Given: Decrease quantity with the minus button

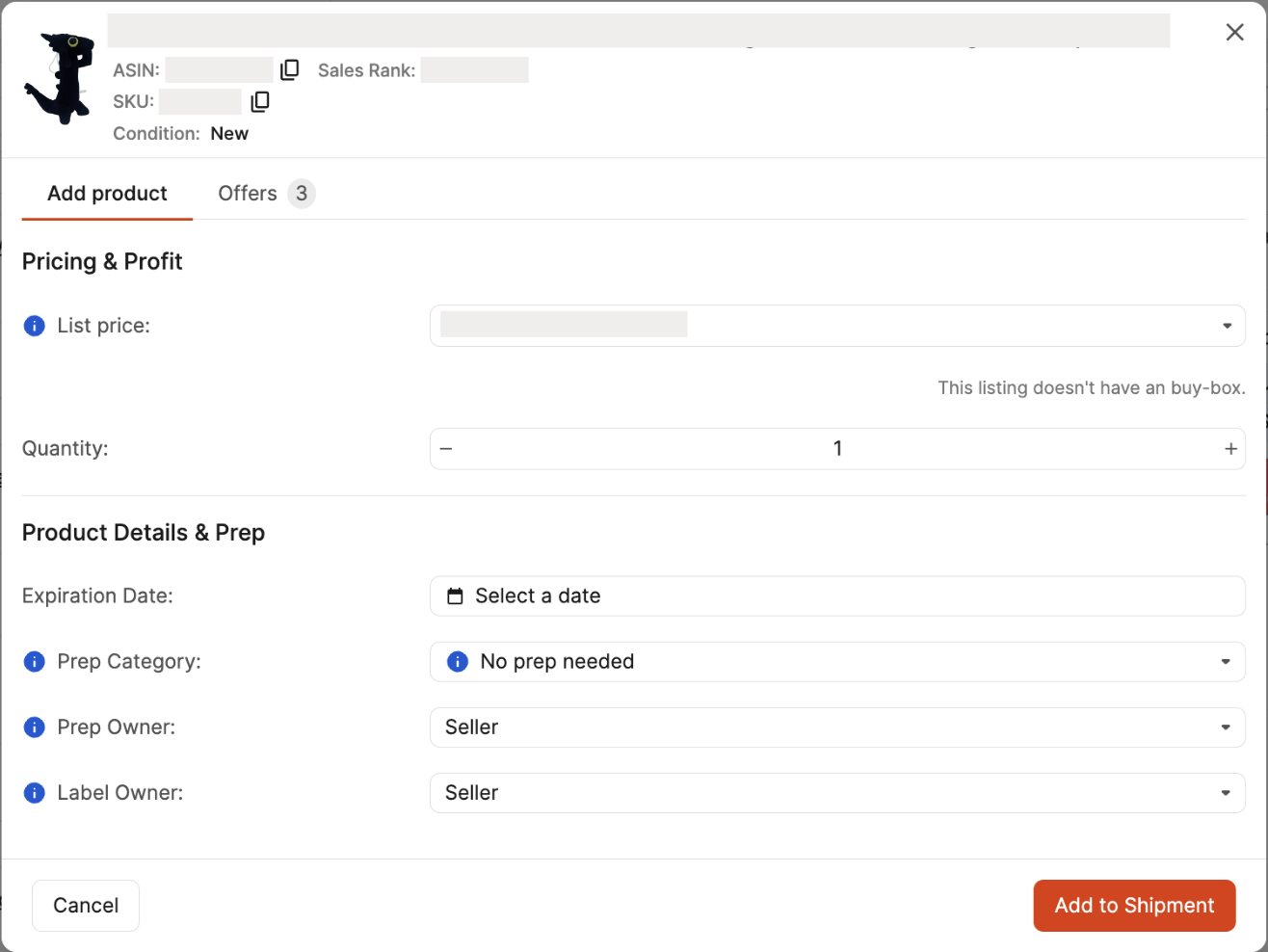Looking at the screenshot, I should (446, 449).
